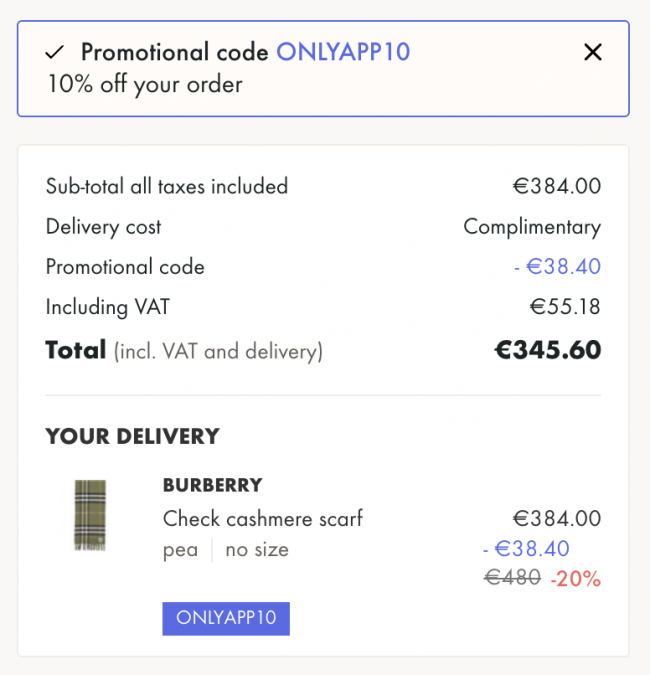Click the bold €345.60 total amount
The image size is (650, 675).
coord(548,350)
